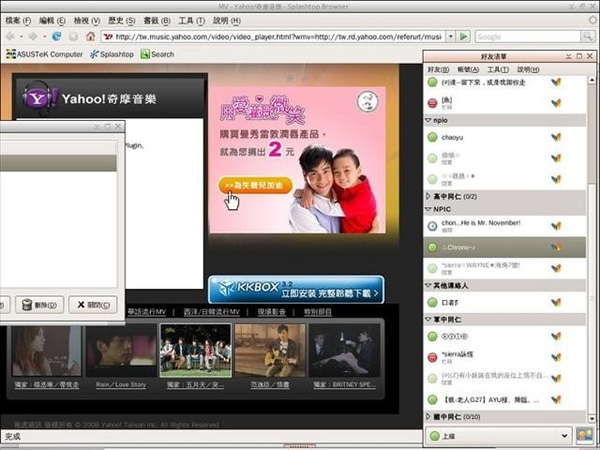Go back with the browser back arrow

[x=10, y=36]
